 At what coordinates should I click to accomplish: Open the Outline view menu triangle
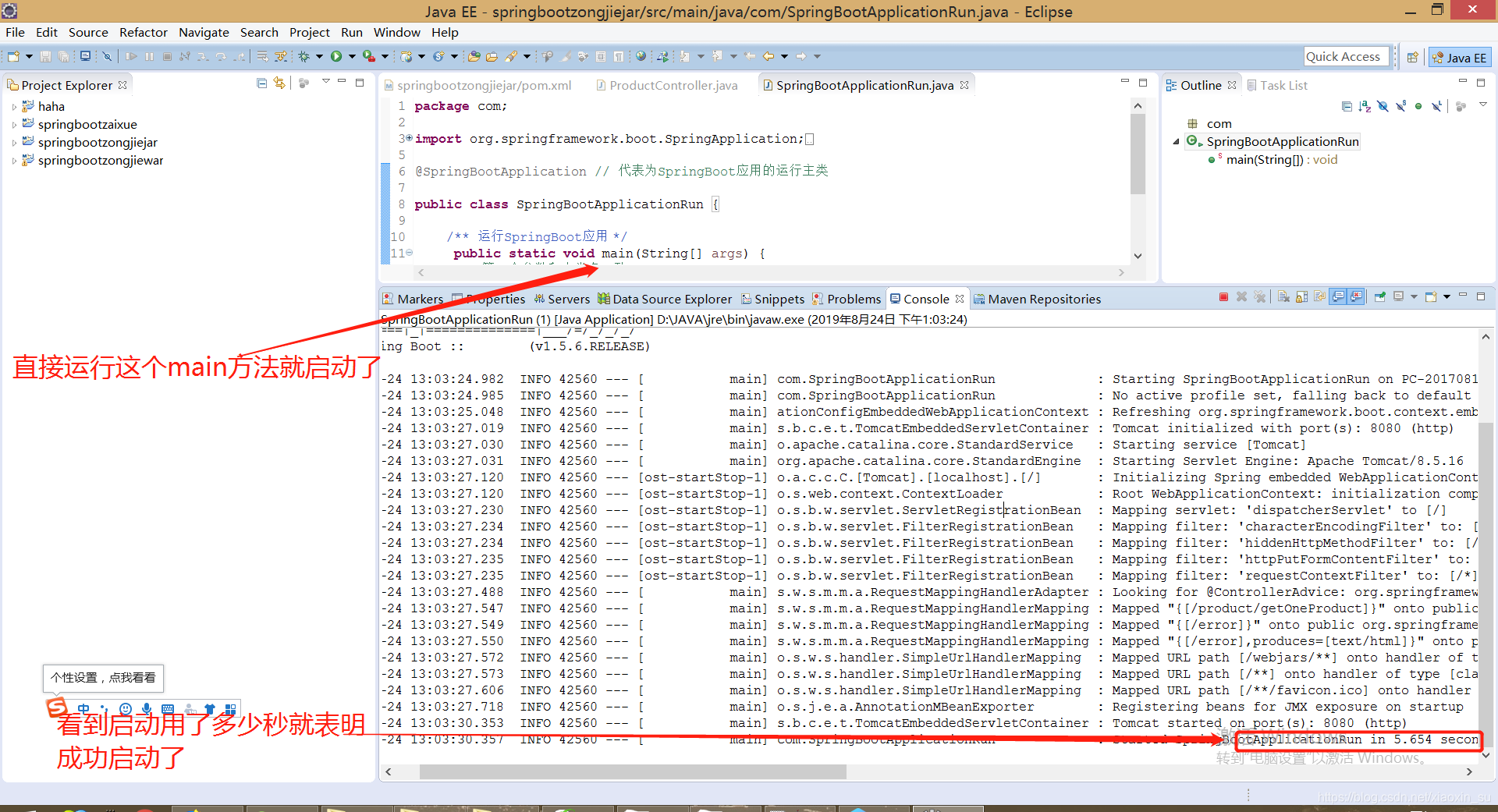point(1483,105)
